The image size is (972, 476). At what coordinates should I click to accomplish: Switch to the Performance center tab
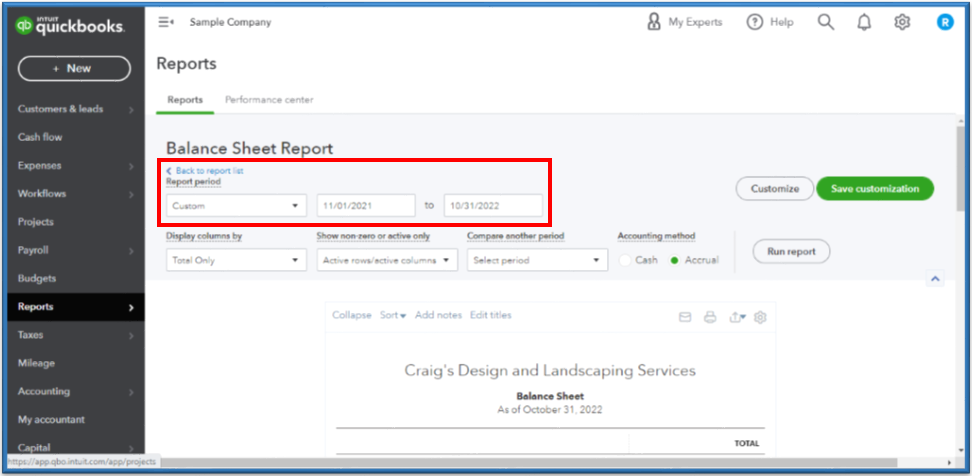269,100
